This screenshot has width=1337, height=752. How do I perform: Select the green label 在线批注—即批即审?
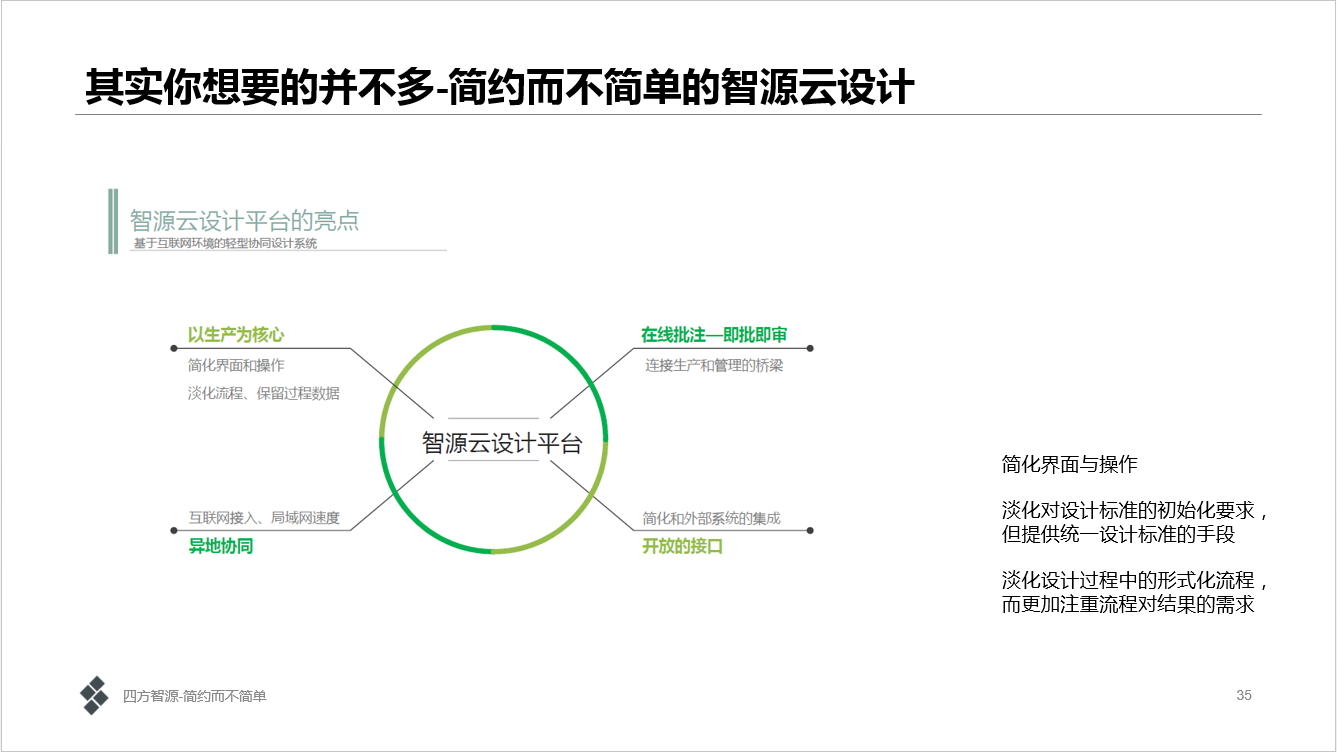[714, 335]
